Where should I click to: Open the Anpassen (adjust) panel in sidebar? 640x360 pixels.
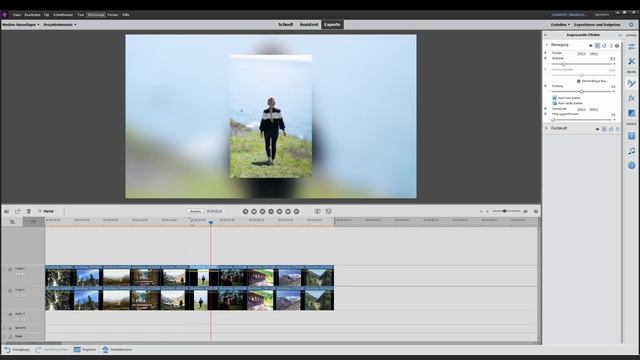point(631,46)
